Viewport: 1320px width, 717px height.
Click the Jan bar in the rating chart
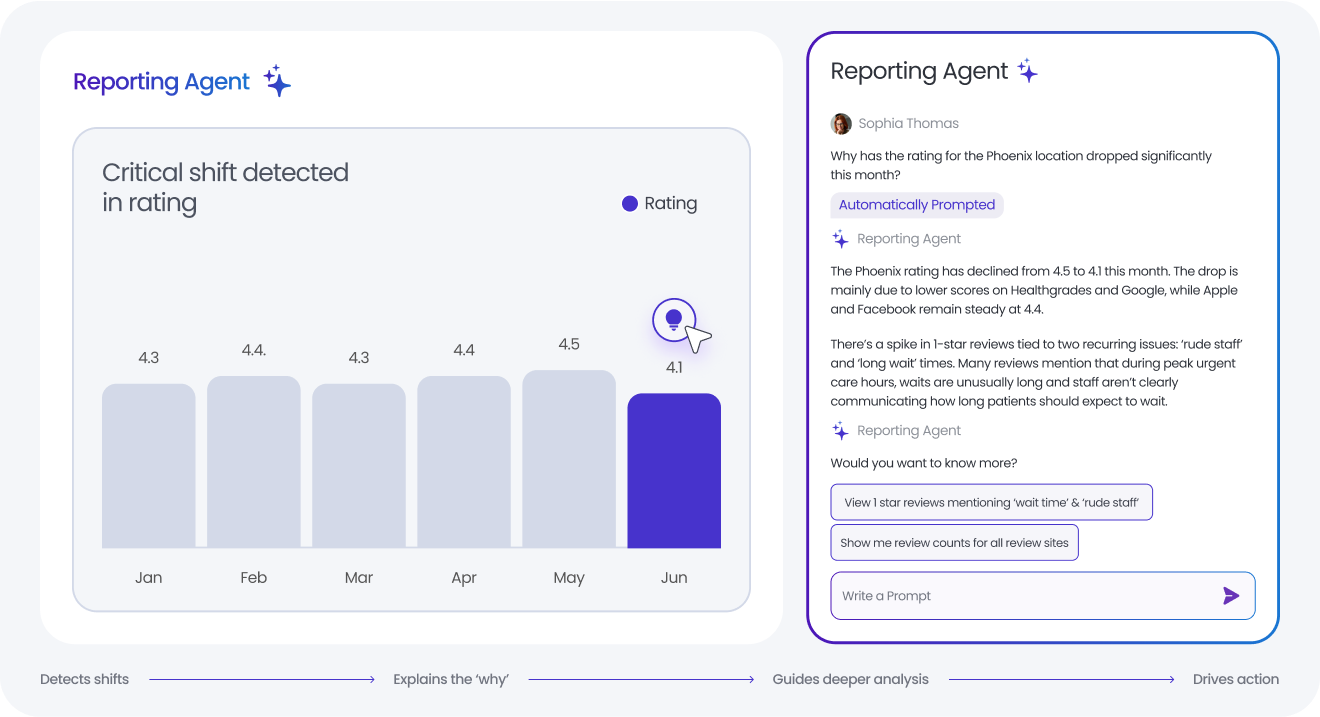[x=149, y=466]
